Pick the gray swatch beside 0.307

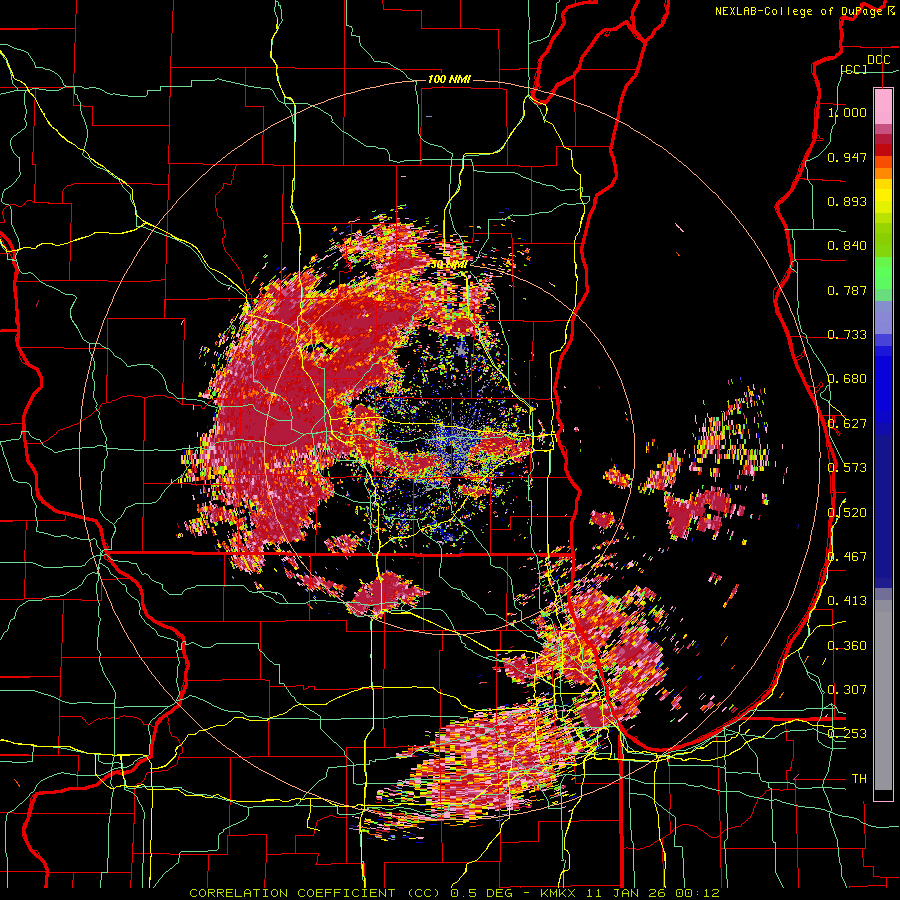[883, 695]
